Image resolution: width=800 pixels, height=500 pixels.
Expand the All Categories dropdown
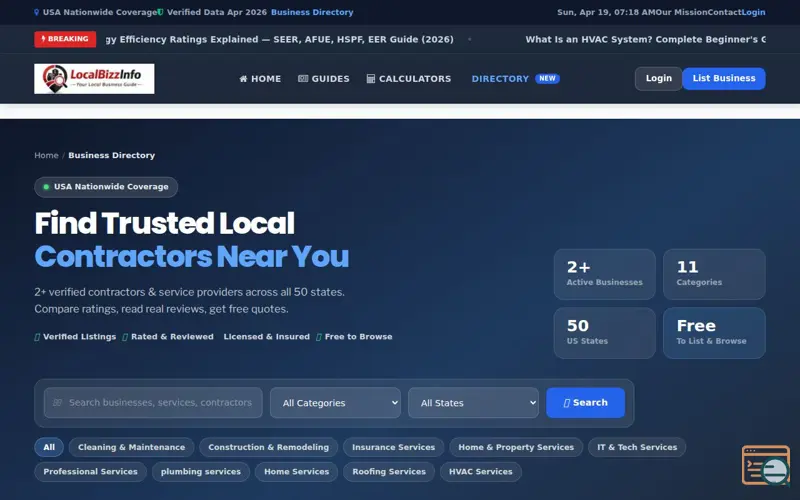click(x=335, y=403)
